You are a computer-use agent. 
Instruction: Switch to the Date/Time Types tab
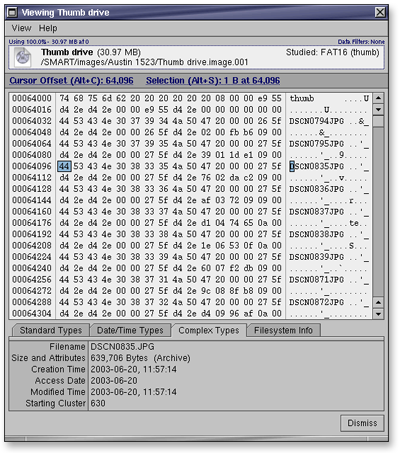(130, 330)
